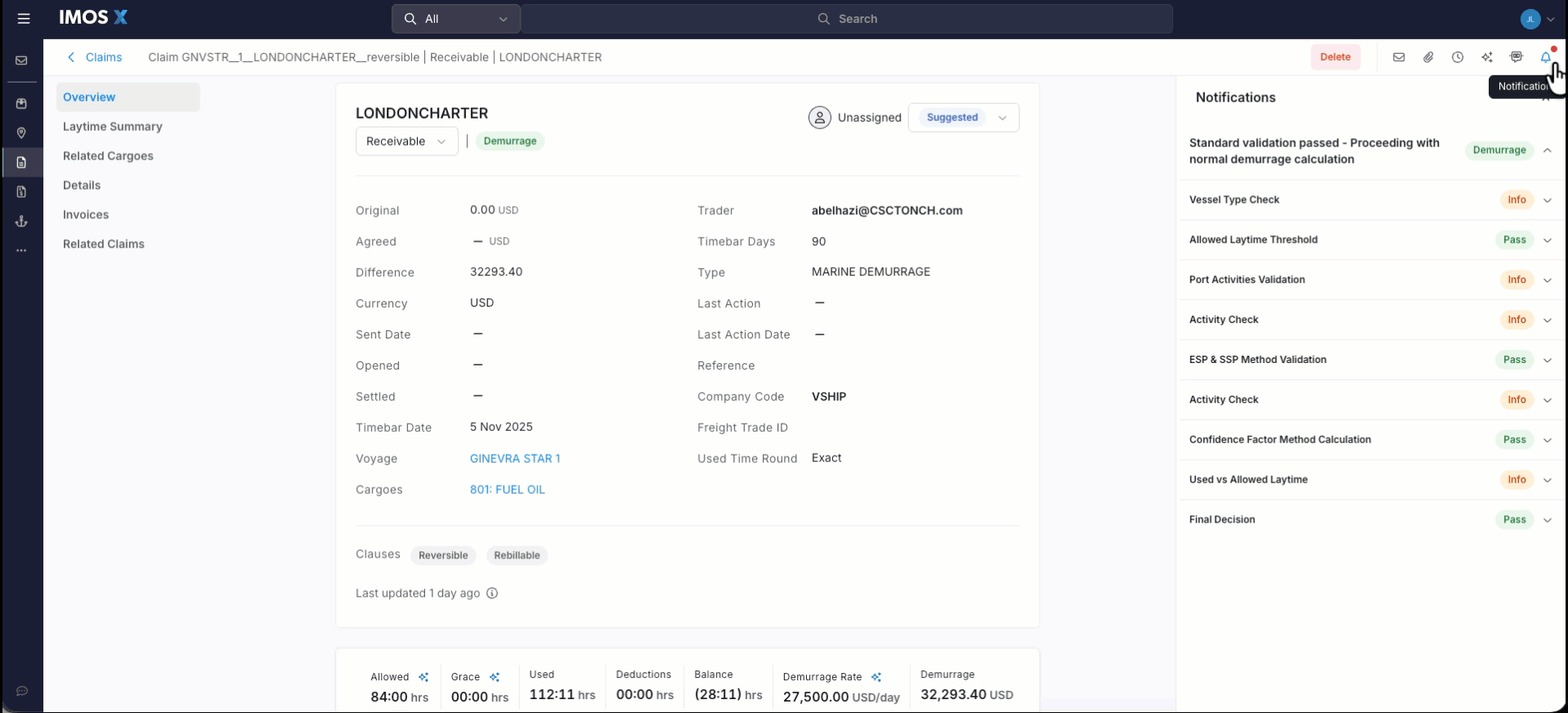1568x713 pixels.
Task: Click the Allowed laytime sparkle icon
Action: [x=423, y=677]
